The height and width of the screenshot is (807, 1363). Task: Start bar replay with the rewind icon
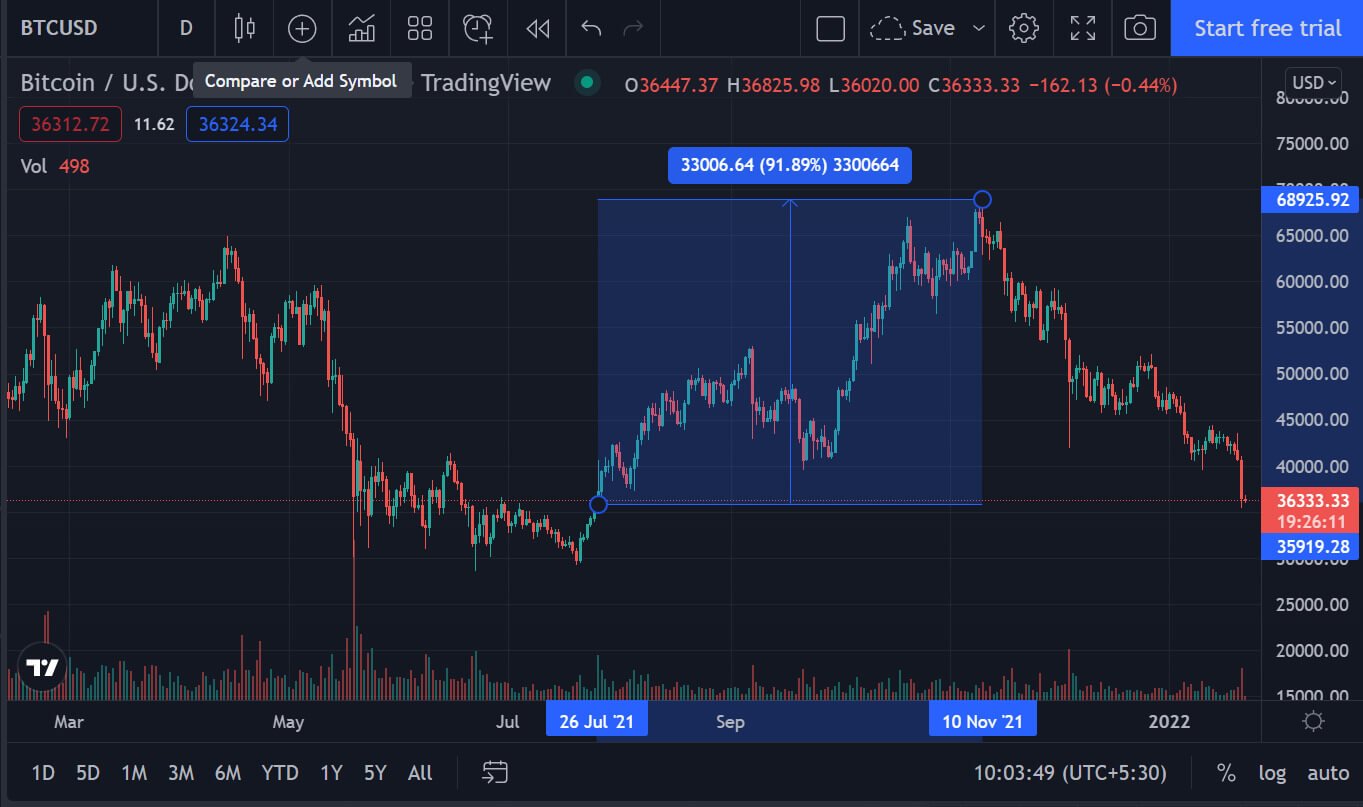pyautogui.click(x=537, y=28)
